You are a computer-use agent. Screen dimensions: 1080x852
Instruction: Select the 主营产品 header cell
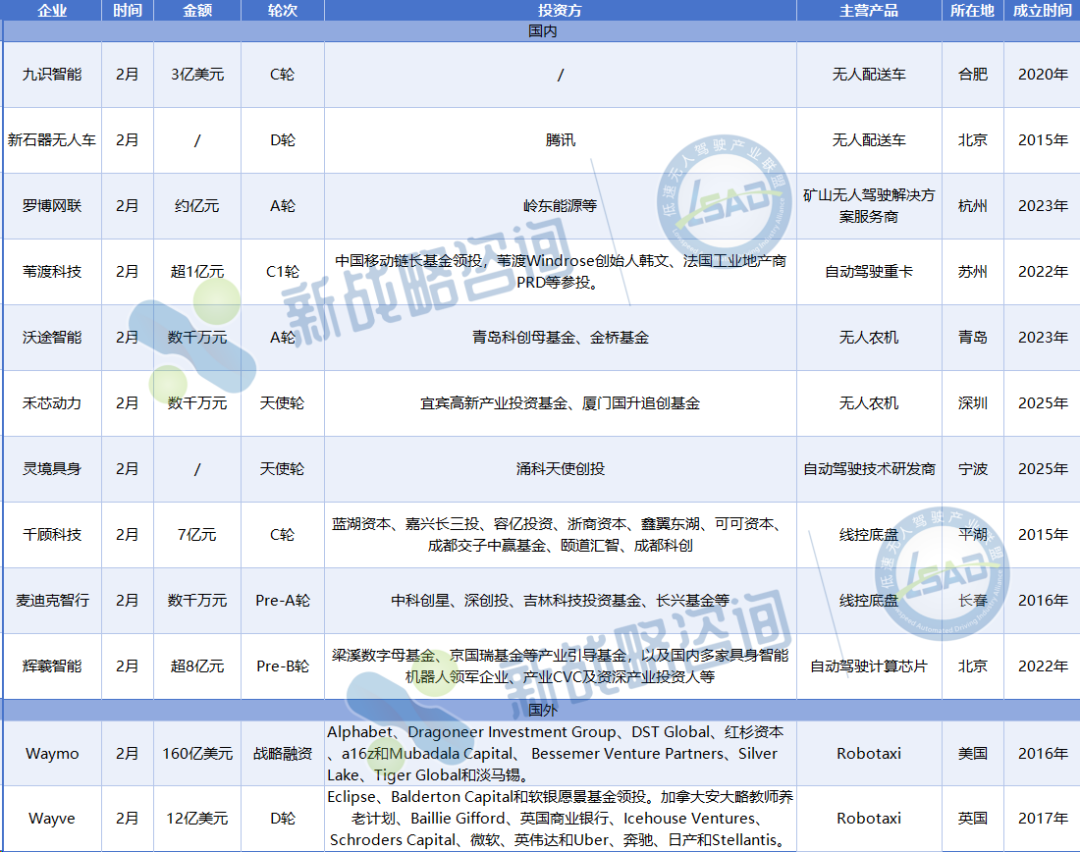(868, 10)
